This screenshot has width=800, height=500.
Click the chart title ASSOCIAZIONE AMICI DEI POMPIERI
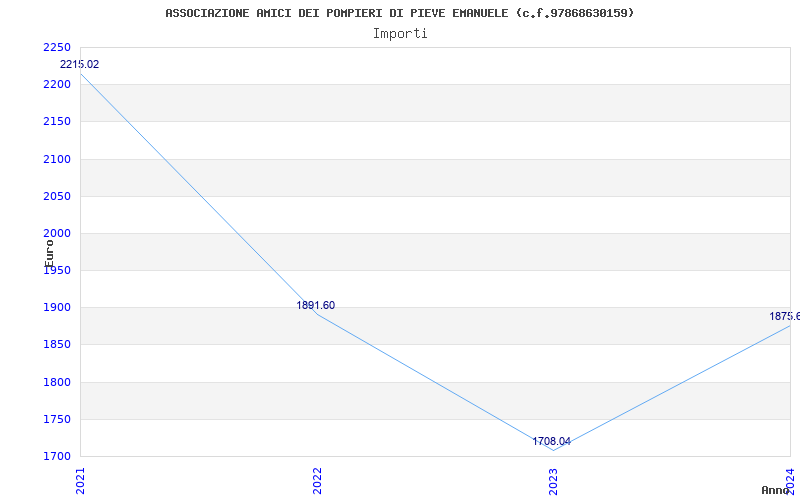pyautogui.click(x=399, y=13)
